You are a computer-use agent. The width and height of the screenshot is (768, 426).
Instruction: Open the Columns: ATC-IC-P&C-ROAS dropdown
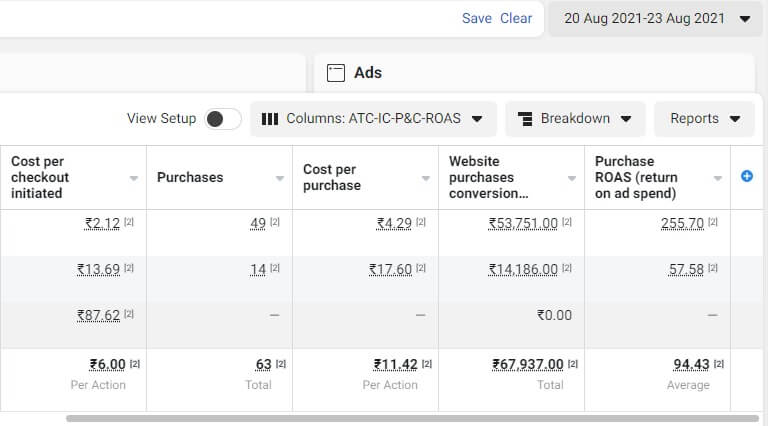[373, 119]
